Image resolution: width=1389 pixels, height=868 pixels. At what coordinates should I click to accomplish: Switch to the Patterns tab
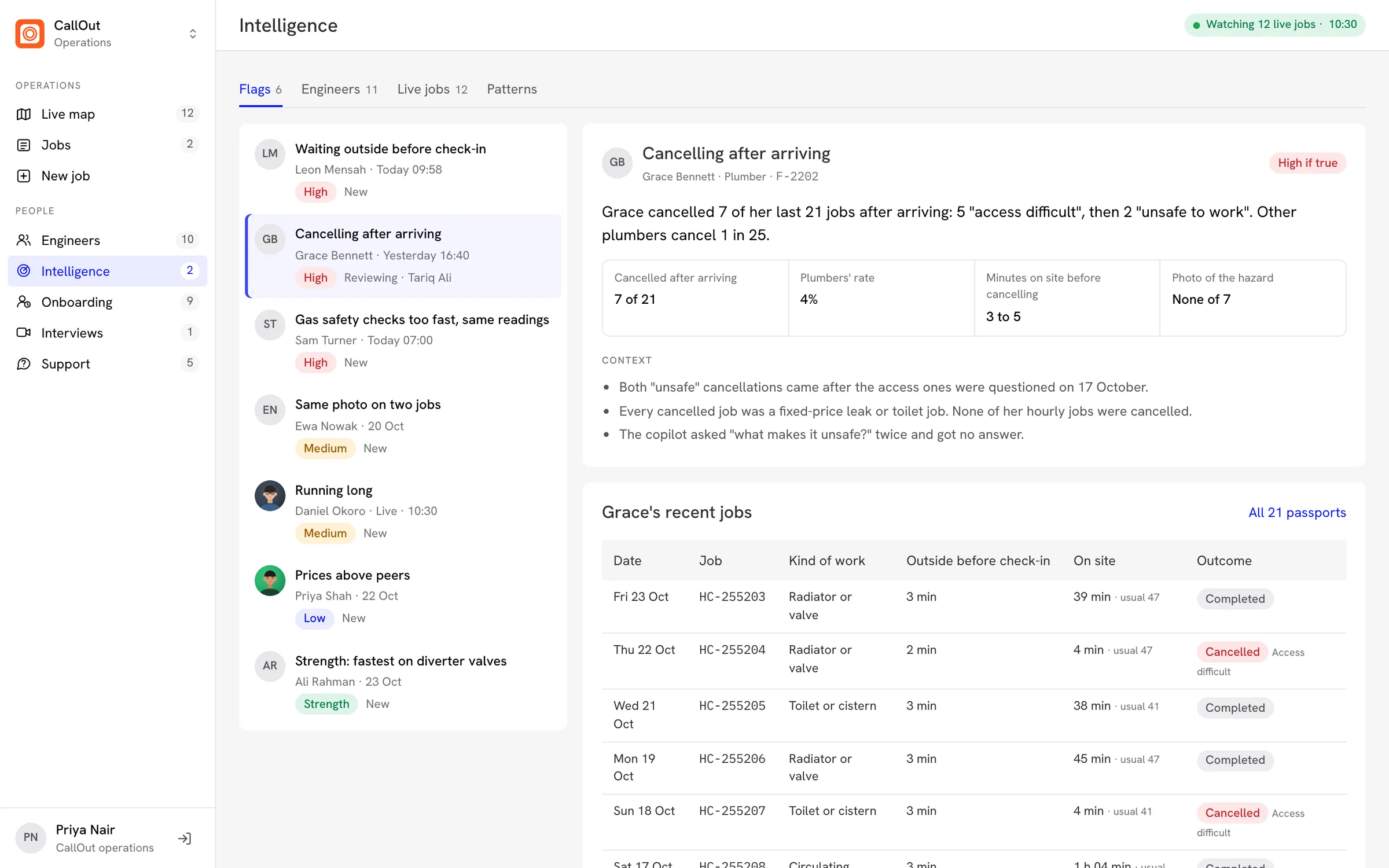coord(512,90)
